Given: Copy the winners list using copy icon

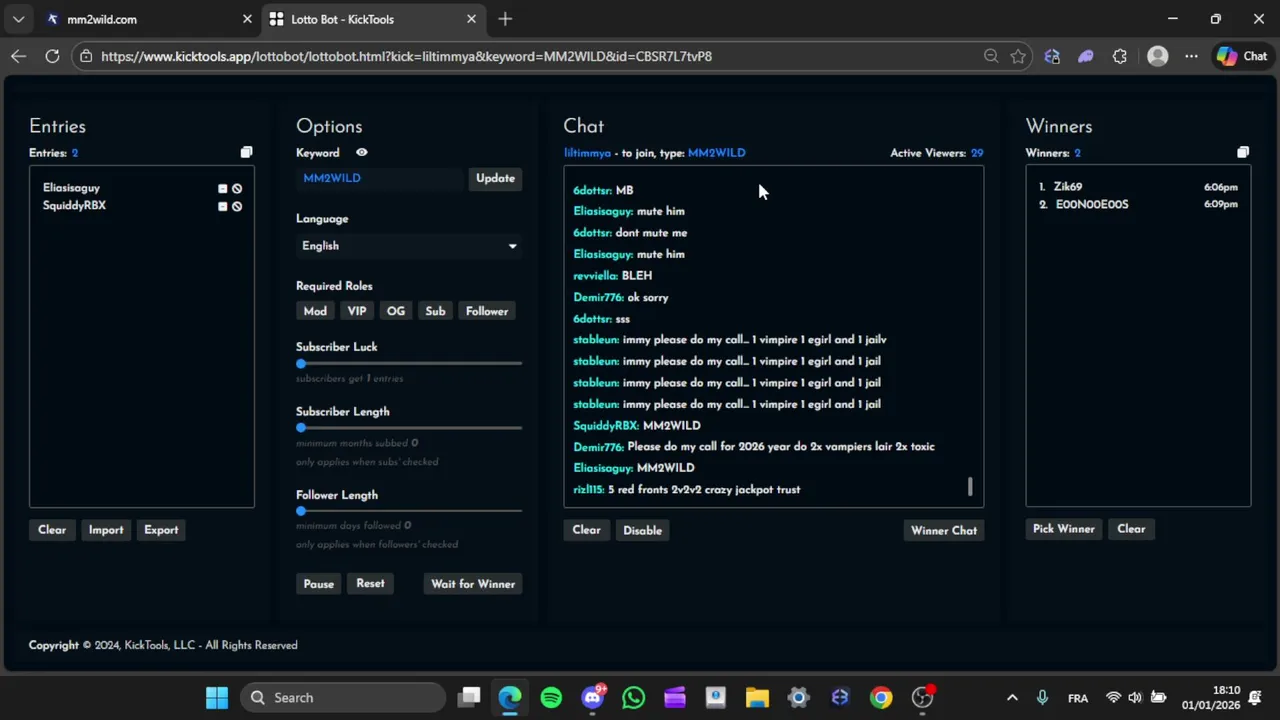Looking at the screenshot, I should 1243,153.
